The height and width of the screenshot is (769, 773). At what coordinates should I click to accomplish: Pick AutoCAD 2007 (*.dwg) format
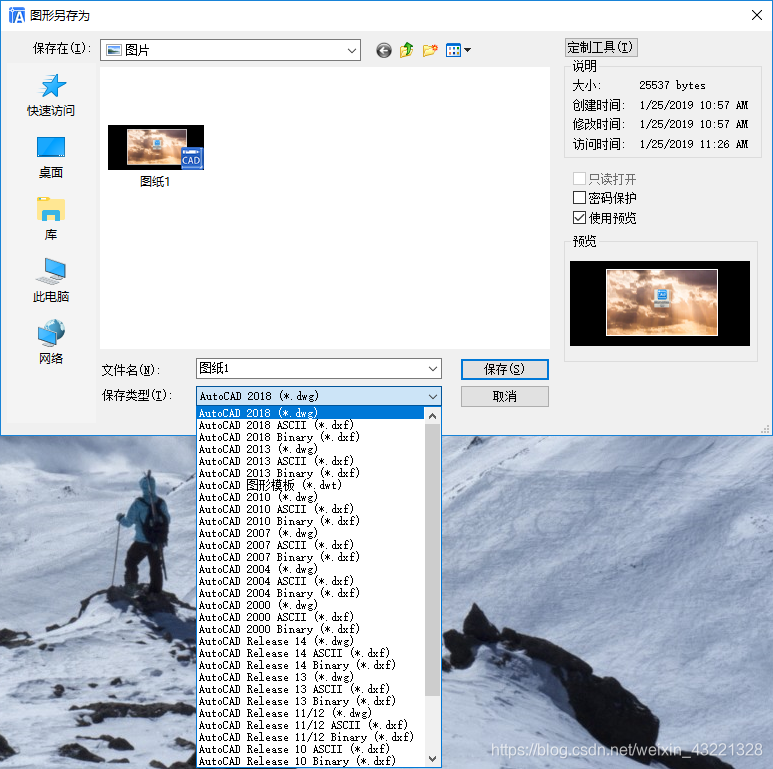[311, 533]
